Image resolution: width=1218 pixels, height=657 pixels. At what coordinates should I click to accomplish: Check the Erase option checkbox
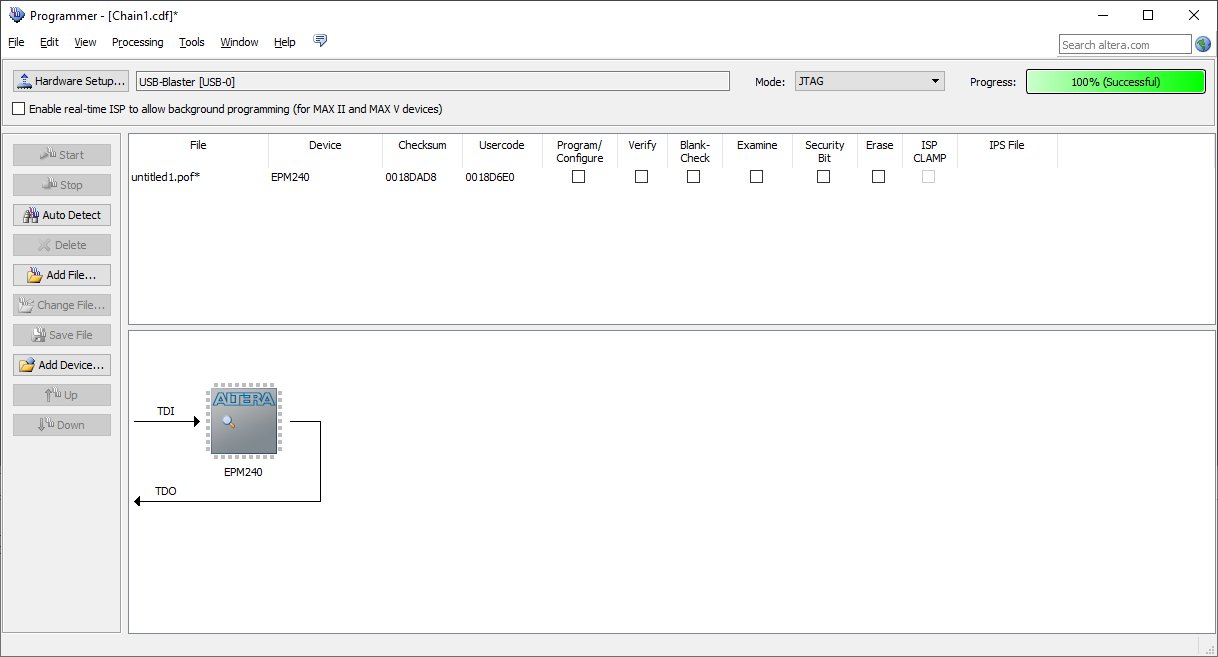point(878,177)
